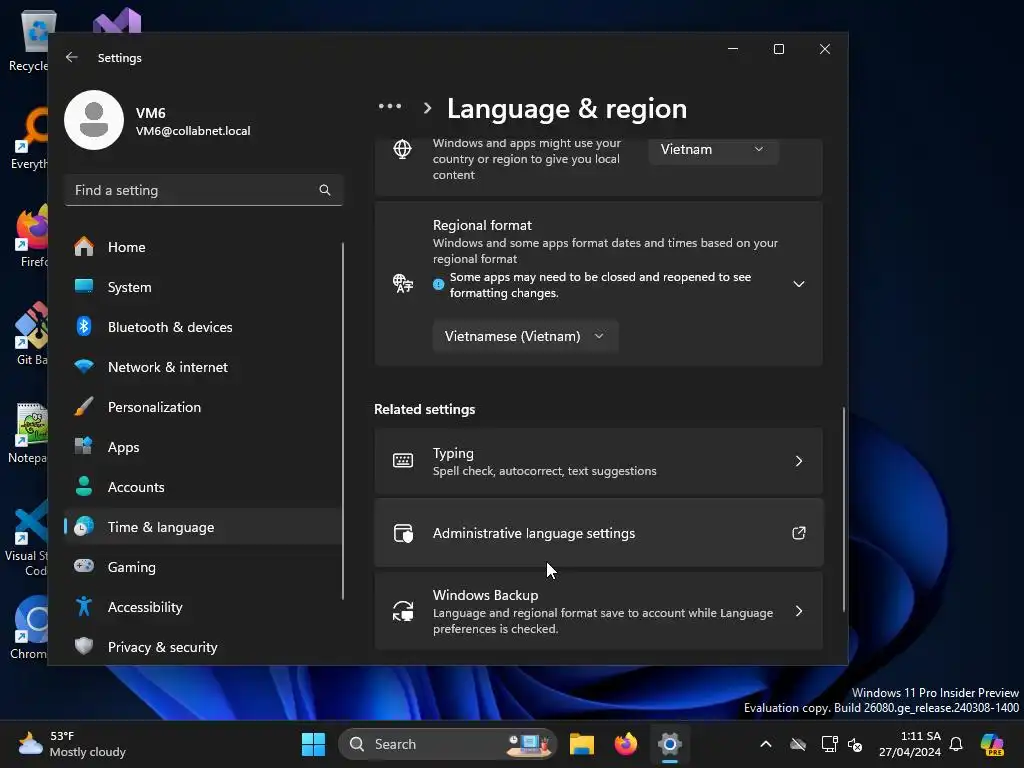Select Time & language in the sidebar

203,527
